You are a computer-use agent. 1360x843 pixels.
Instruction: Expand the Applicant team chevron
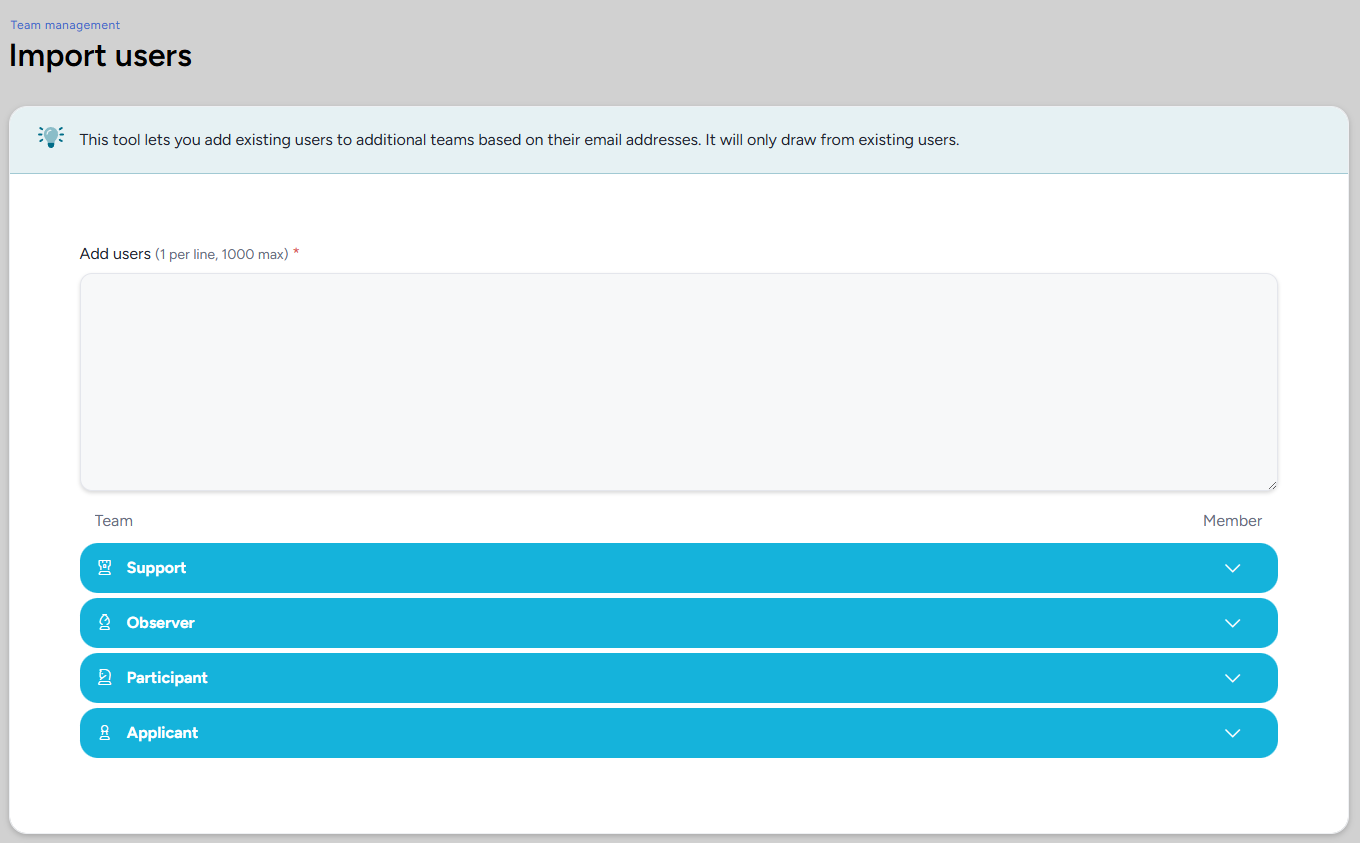click(x=1232, y=733)
